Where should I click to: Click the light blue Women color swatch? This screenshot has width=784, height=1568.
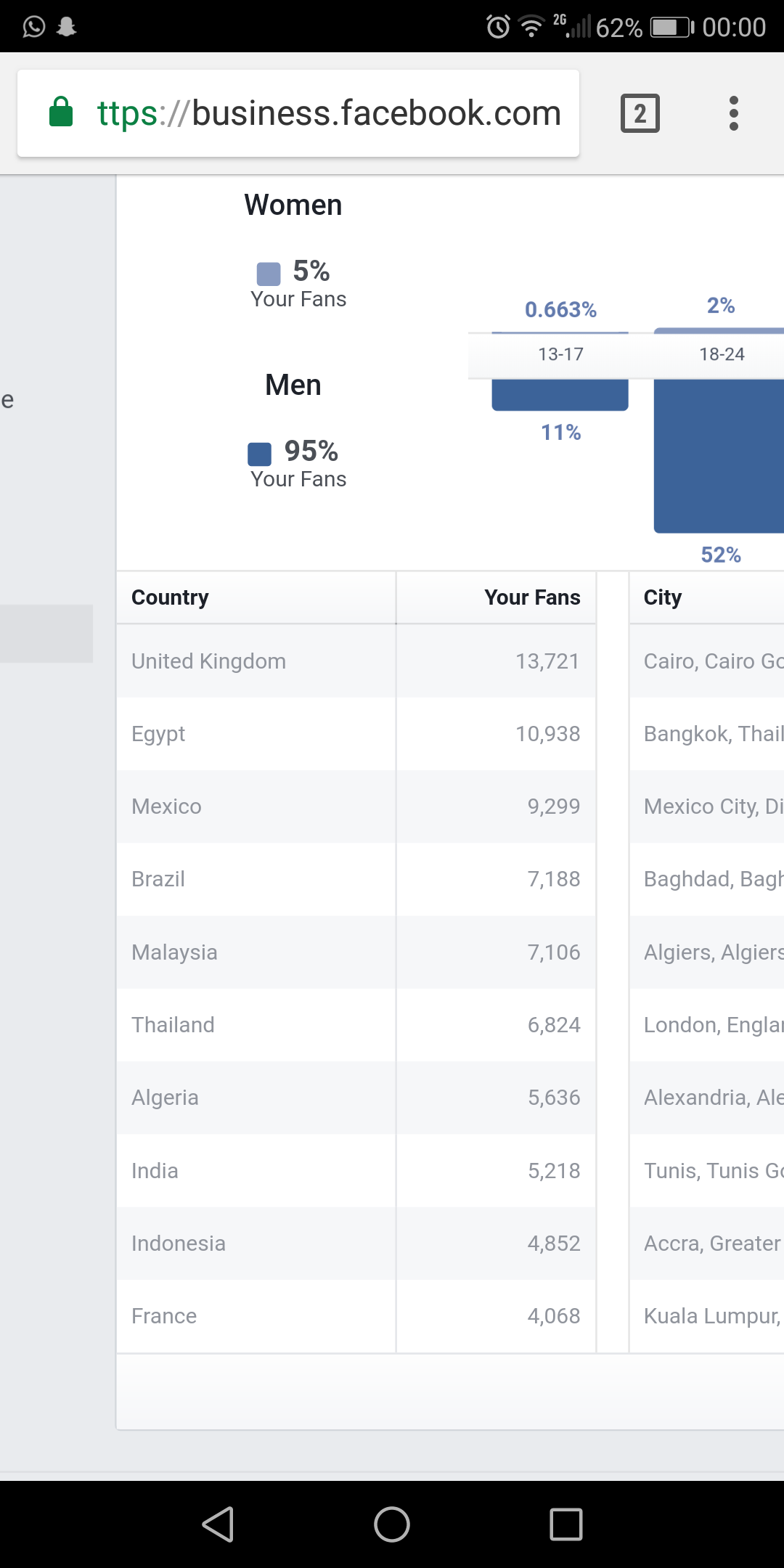point(269,274)
